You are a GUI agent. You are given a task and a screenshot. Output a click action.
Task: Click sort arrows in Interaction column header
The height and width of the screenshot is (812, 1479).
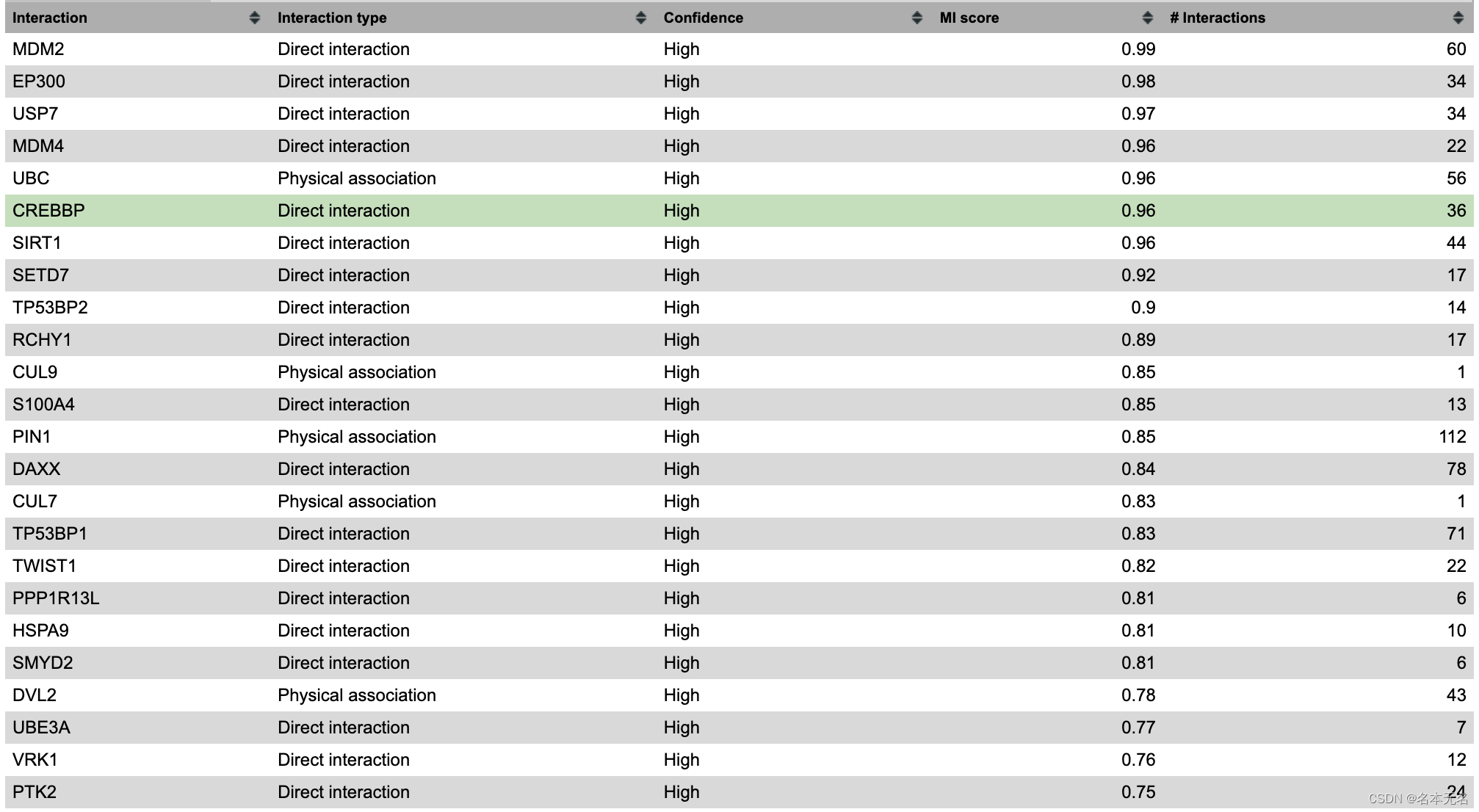tap(254, 18)
